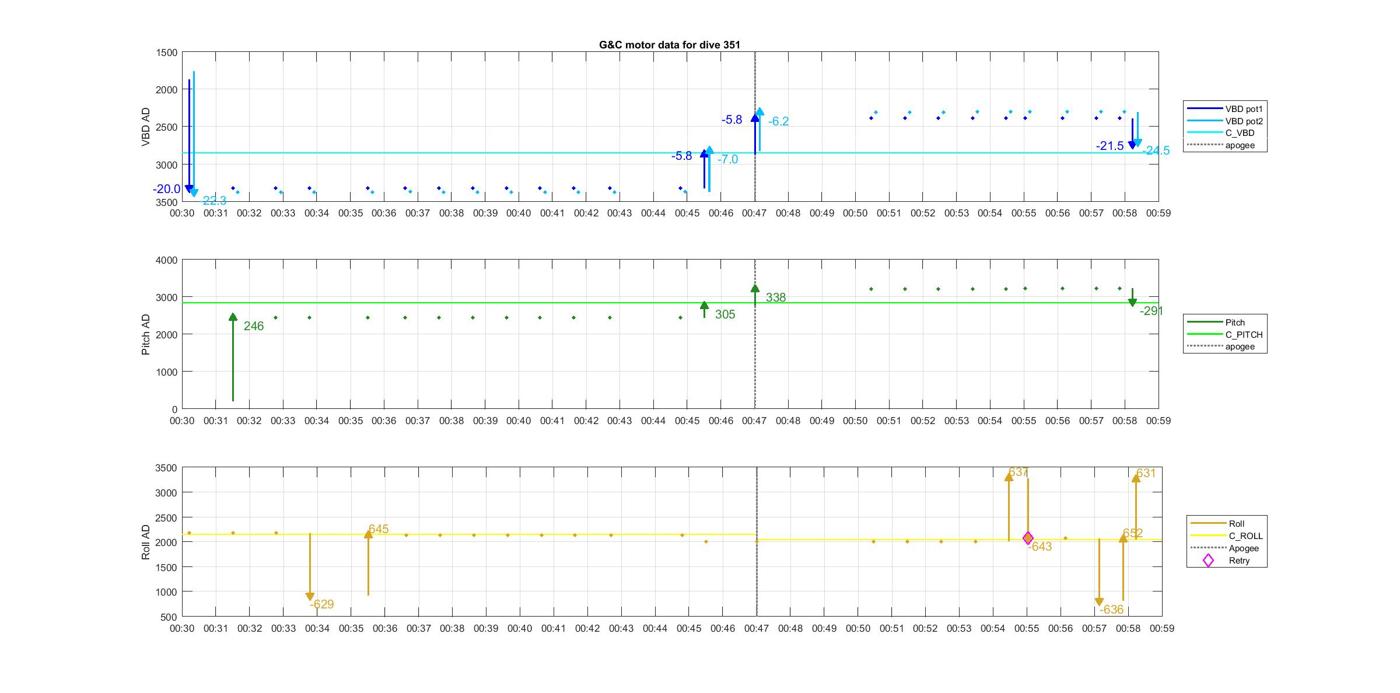Click the '645' roll move label
The width and height of the screenshot is (1400, 693).
(378, 529)
